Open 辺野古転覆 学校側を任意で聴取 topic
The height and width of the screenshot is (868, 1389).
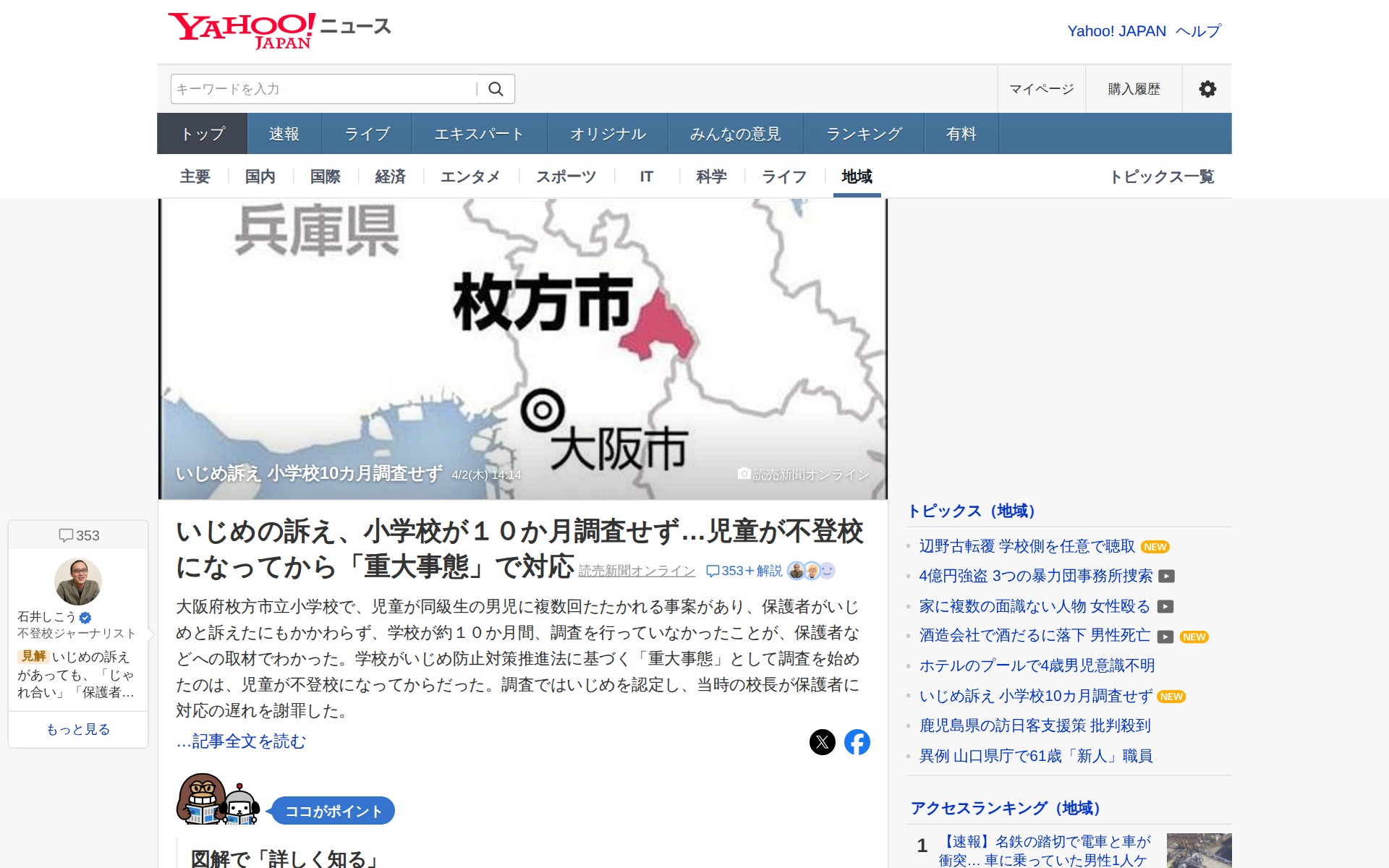coord(1027,546)
